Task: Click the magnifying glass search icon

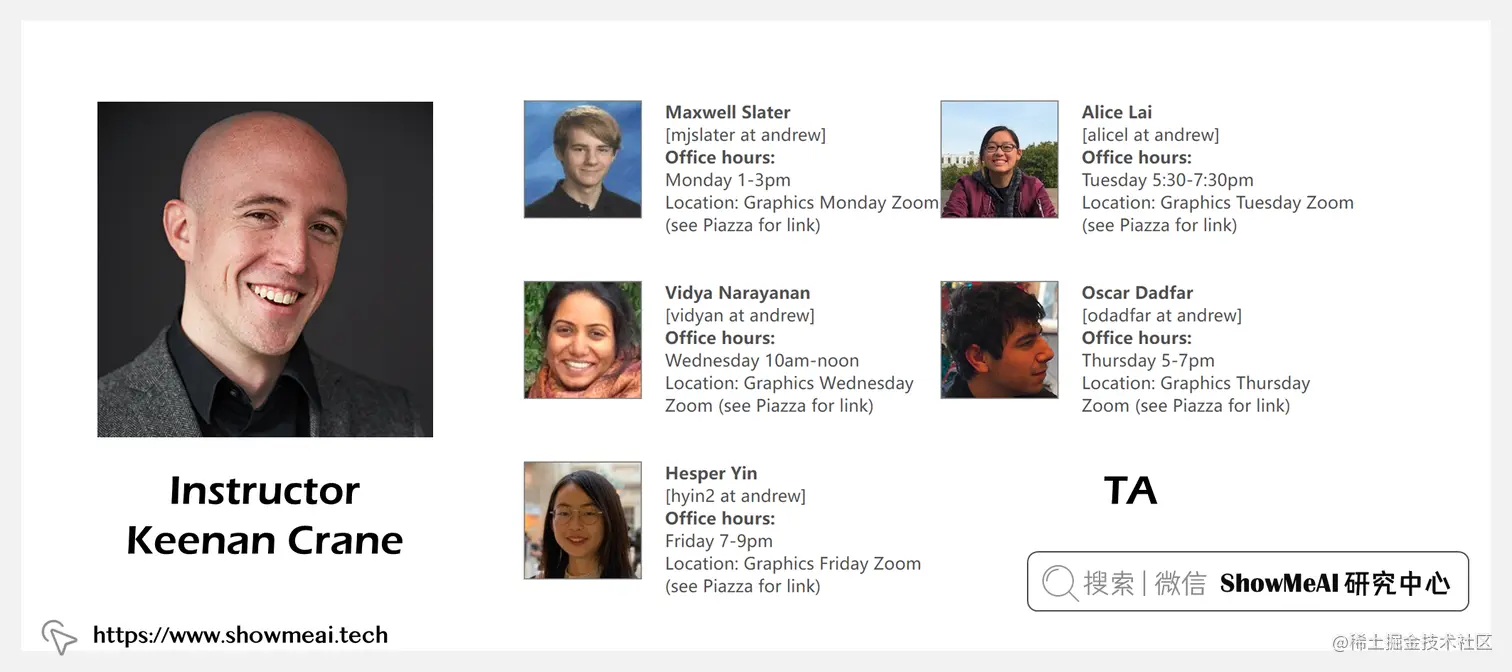Action: coord(1059,582)
